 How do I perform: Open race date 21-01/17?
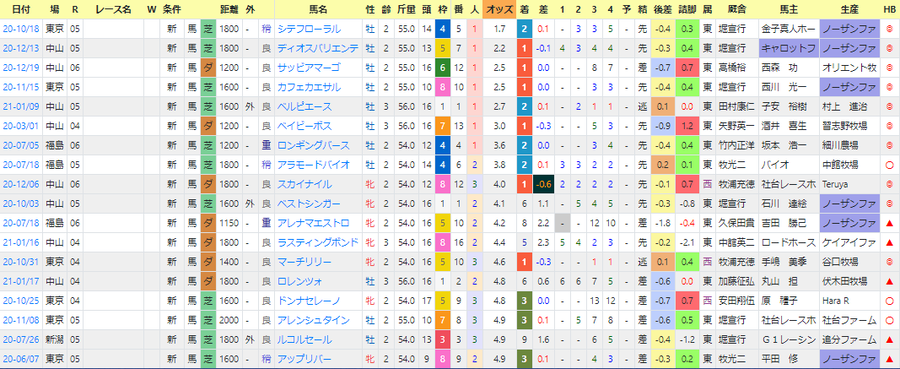click(21, 282)
